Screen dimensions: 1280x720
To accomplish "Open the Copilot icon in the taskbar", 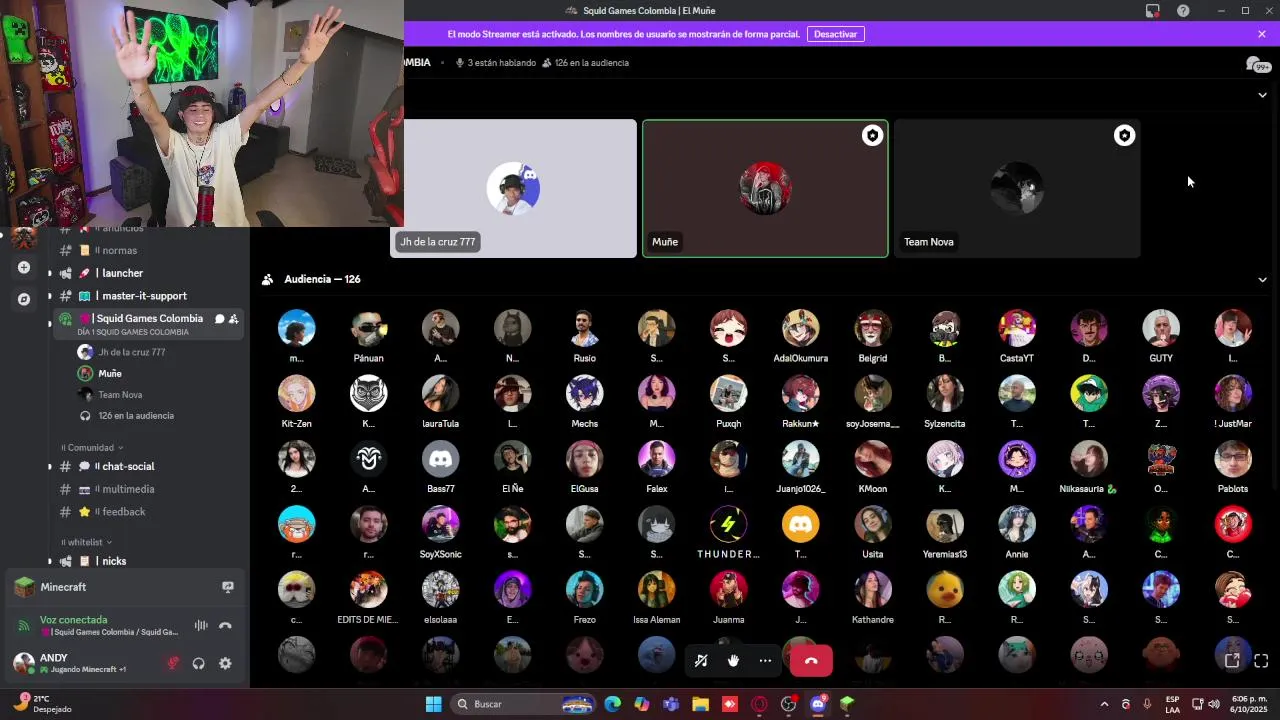I will [x=642, y=704].
